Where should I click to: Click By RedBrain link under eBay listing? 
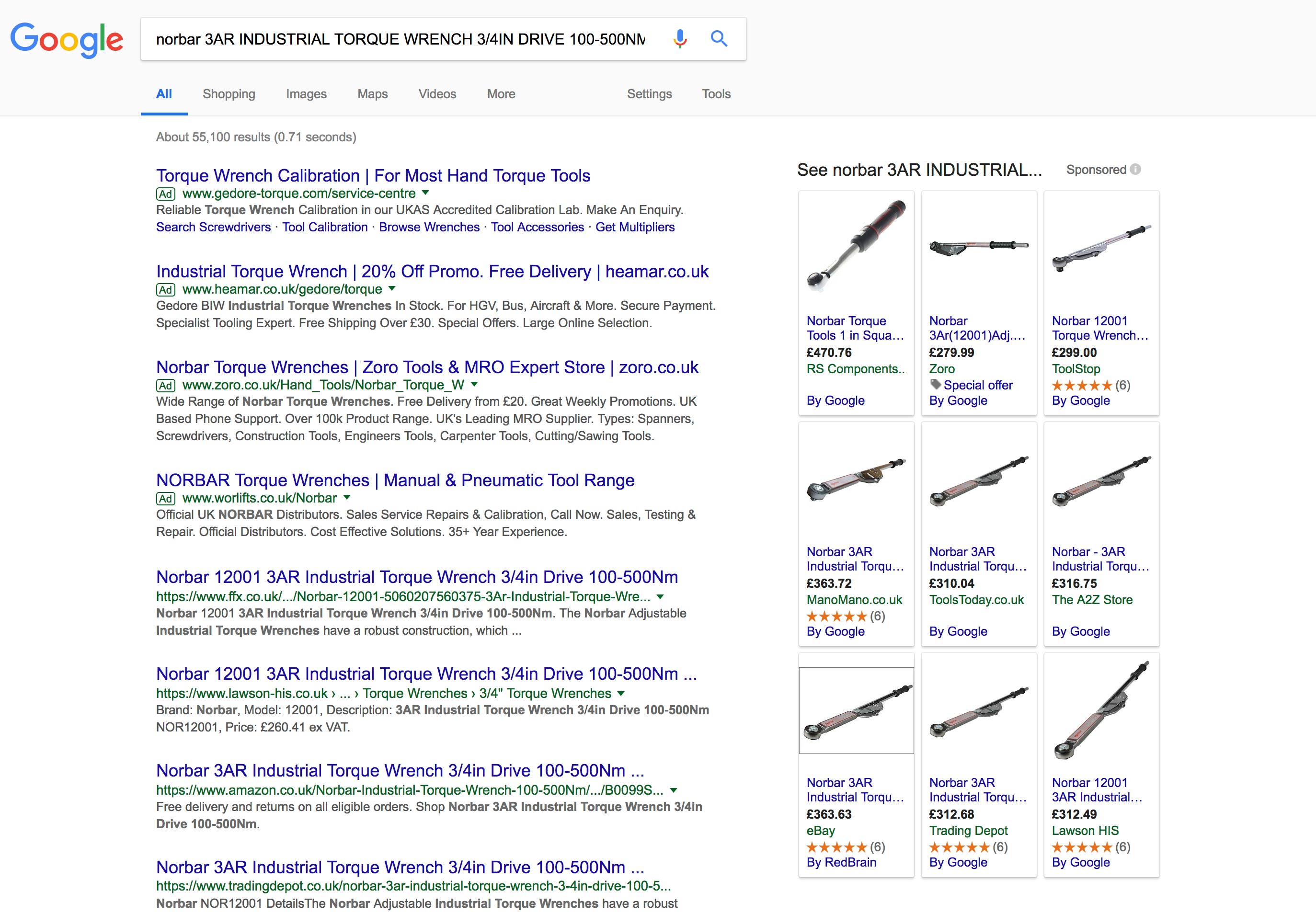(x=841, y=862)
